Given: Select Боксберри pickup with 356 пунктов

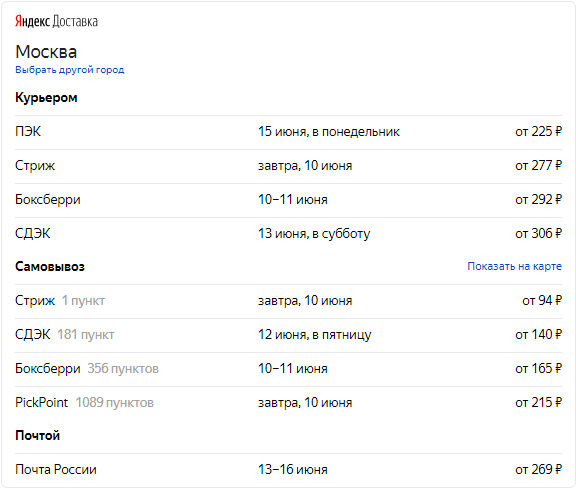Looking at the screenshot, I should (x=288, y=369).
